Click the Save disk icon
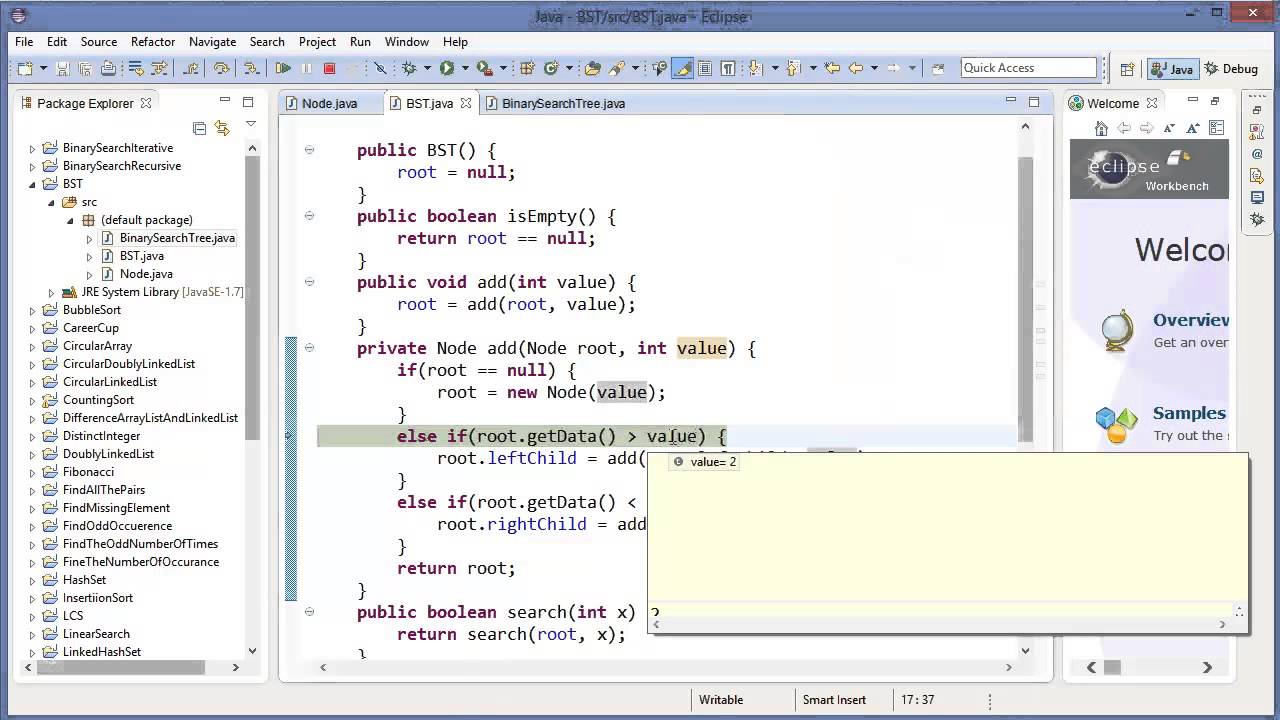 (x=62, y=68)
